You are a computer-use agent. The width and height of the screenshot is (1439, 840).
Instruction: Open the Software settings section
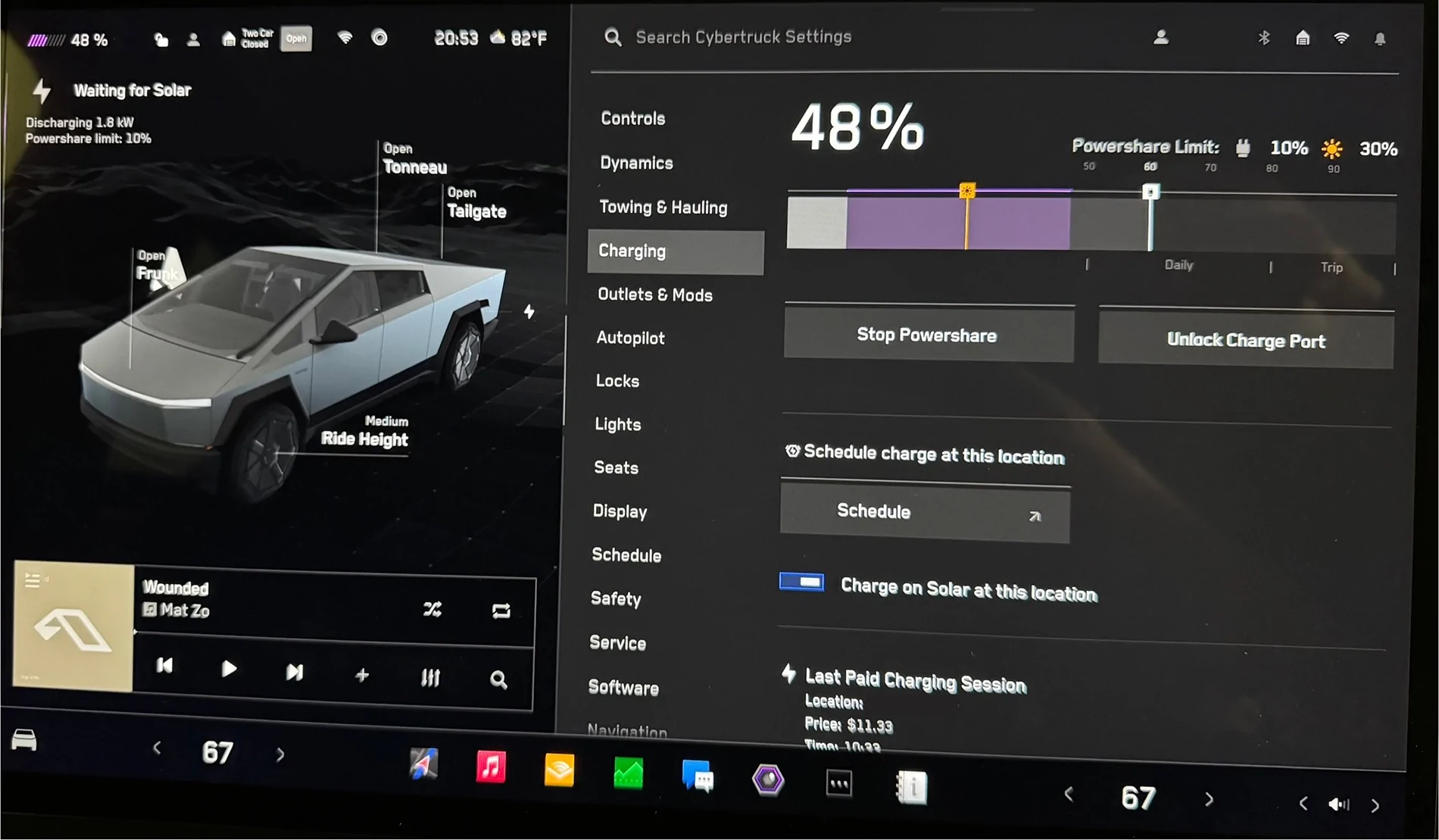point(623,688)
